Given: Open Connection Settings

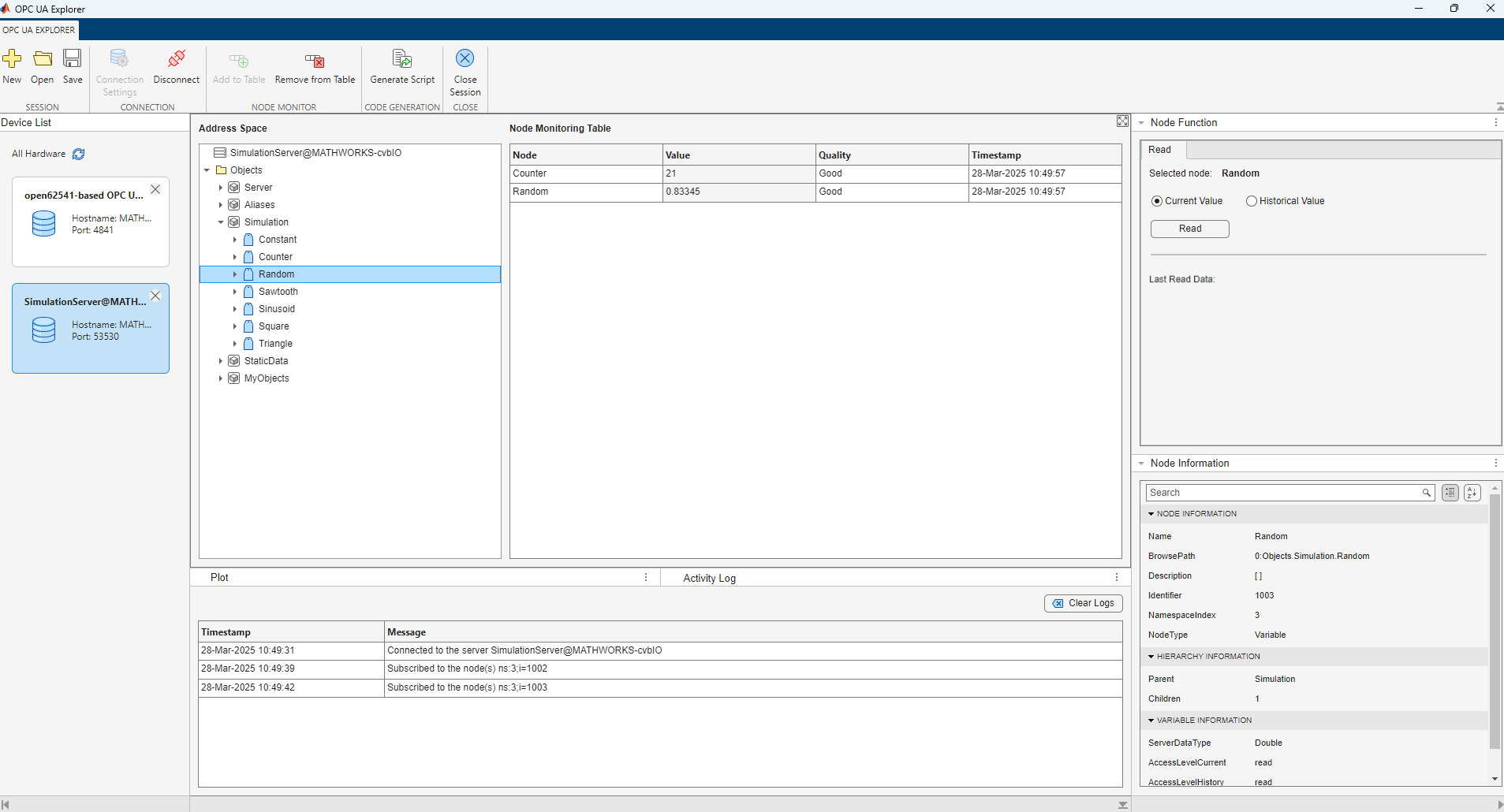Looking at the screenshot, I should point(119,69).
